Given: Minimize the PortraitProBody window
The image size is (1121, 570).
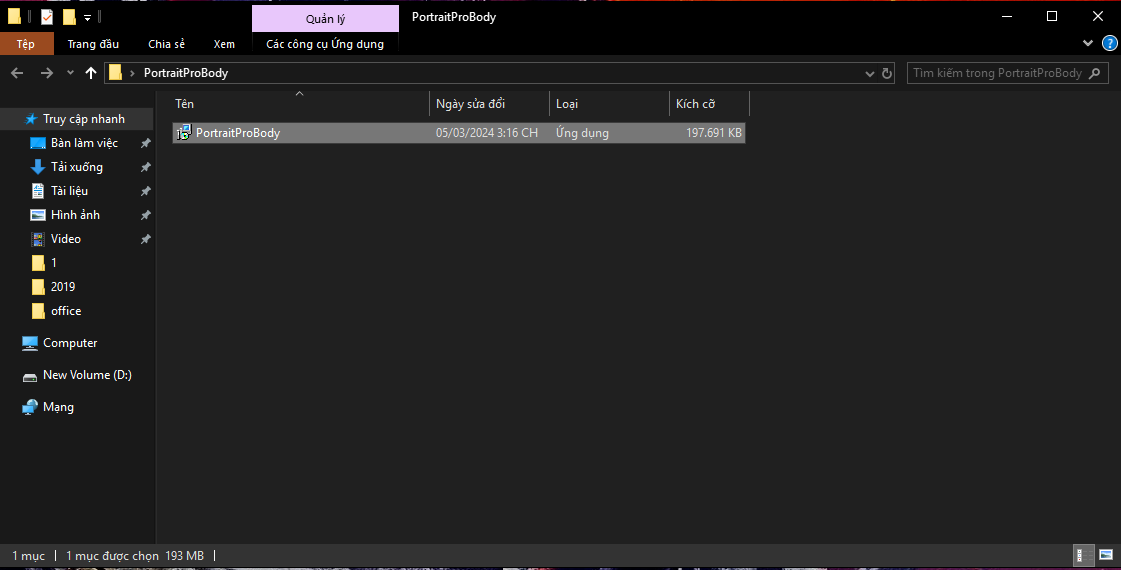Looking at the screenshot, I should [x=1007, y=16].
